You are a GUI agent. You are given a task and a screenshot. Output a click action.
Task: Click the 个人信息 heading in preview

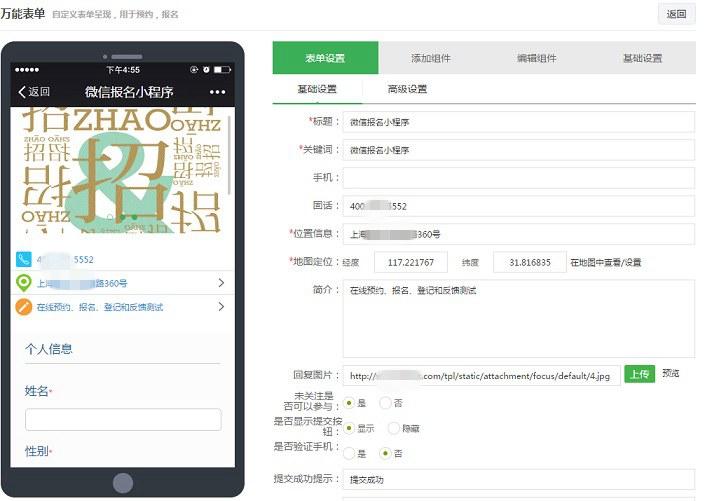coord(49,349)
